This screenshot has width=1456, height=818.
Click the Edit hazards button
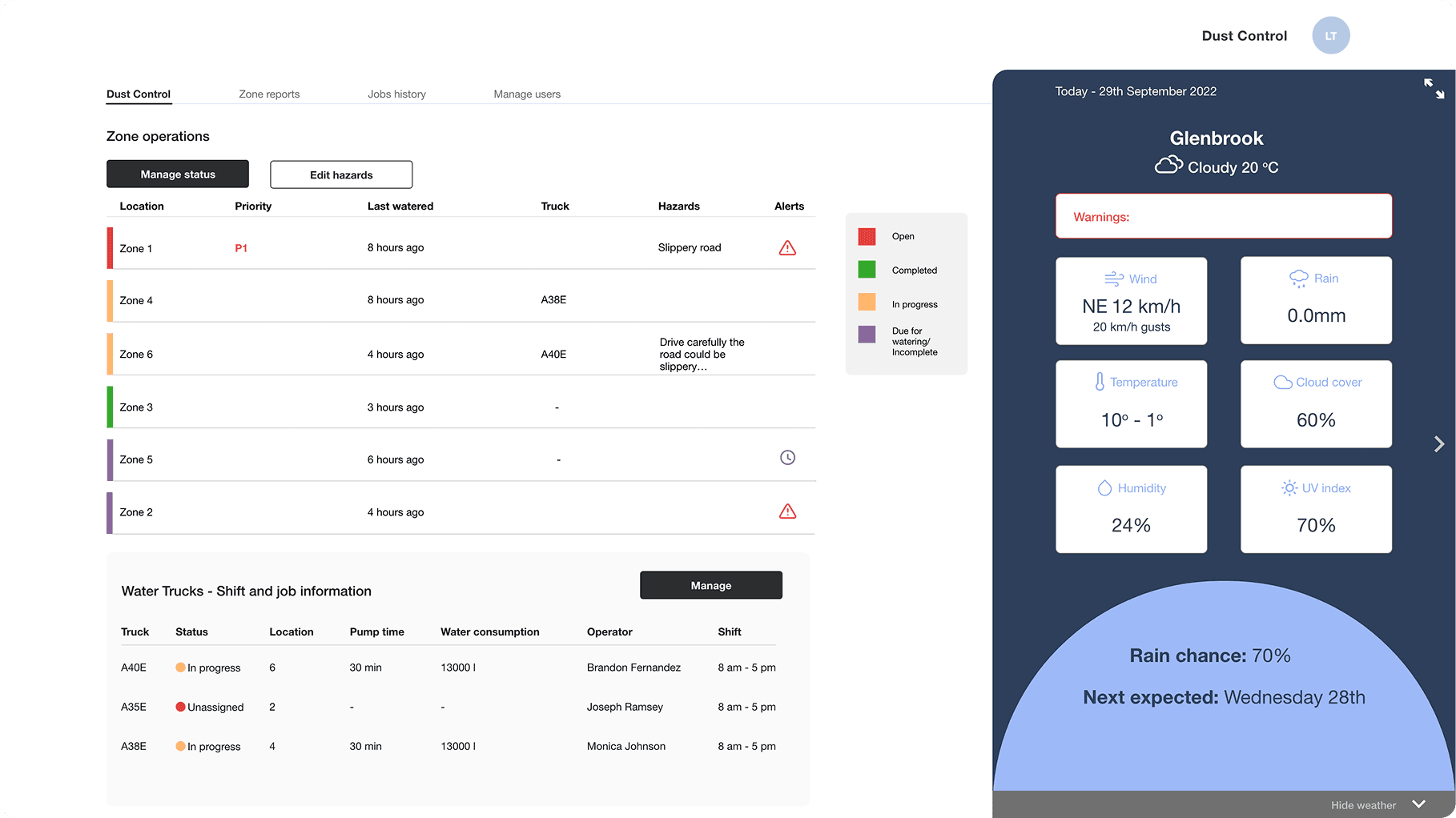click(341, 174)
